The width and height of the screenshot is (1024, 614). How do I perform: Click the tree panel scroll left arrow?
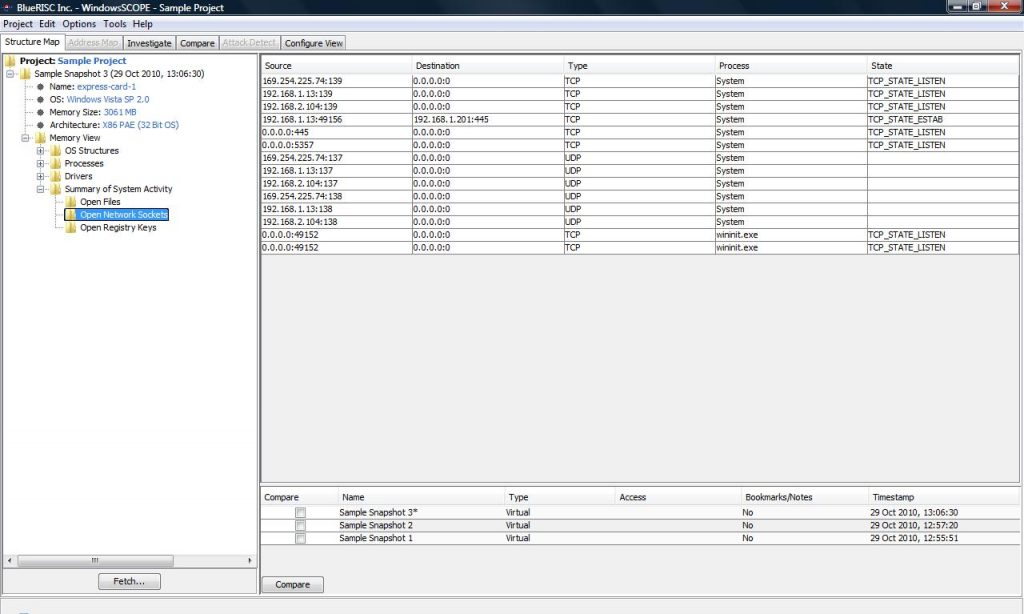(x=9, y=560)
